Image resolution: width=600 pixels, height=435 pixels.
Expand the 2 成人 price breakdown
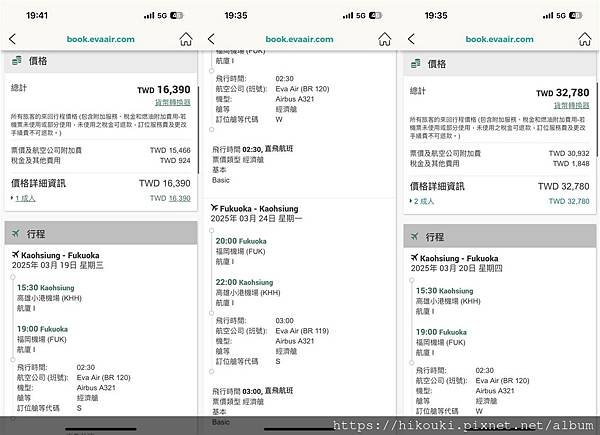click(424, 201)
